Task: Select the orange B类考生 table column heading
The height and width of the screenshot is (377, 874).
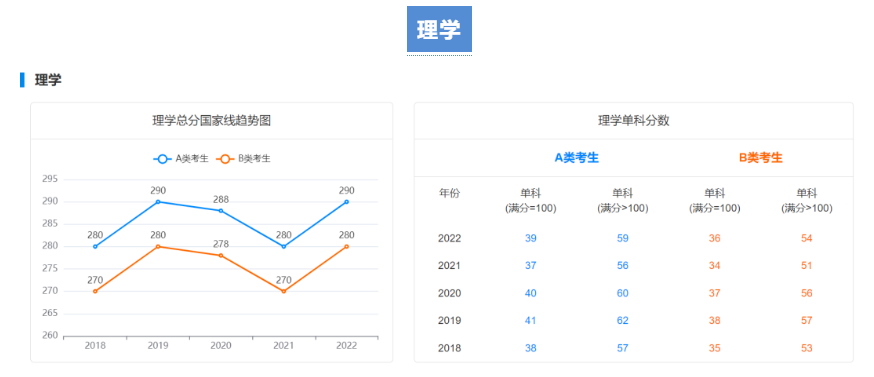Action: point(761,158)
